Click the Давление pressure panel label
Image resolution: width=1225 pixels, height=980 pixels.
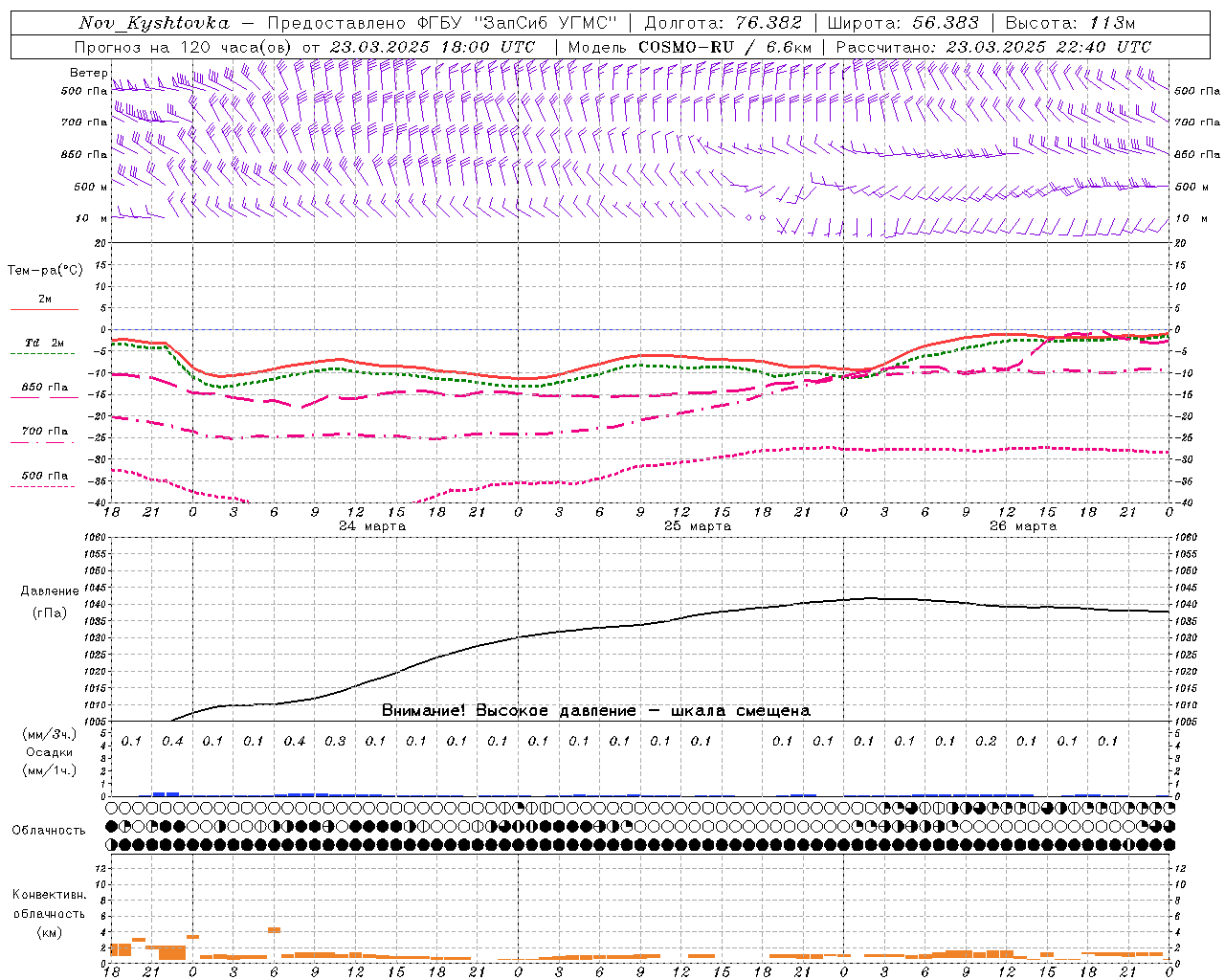click(x=50, y=591)
